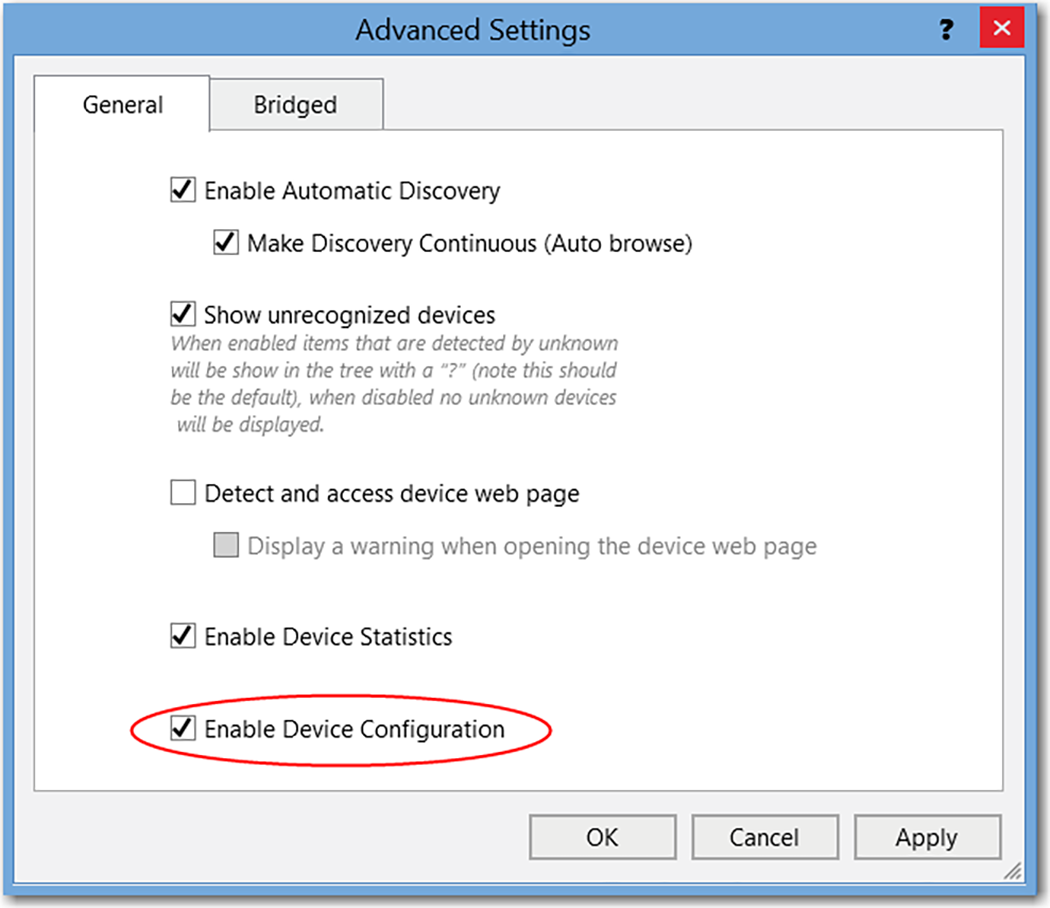The image size is (1050, 908).
Task: Confirm settings with the OK button
Action: [x=602, y=837]
